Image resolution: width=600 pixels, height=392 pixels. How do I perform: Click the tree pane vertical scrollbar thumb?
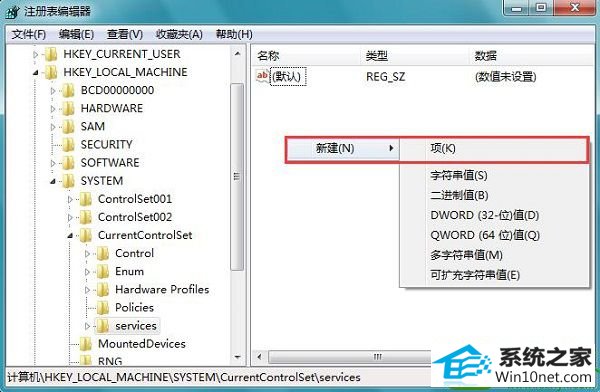coord(237,176)
